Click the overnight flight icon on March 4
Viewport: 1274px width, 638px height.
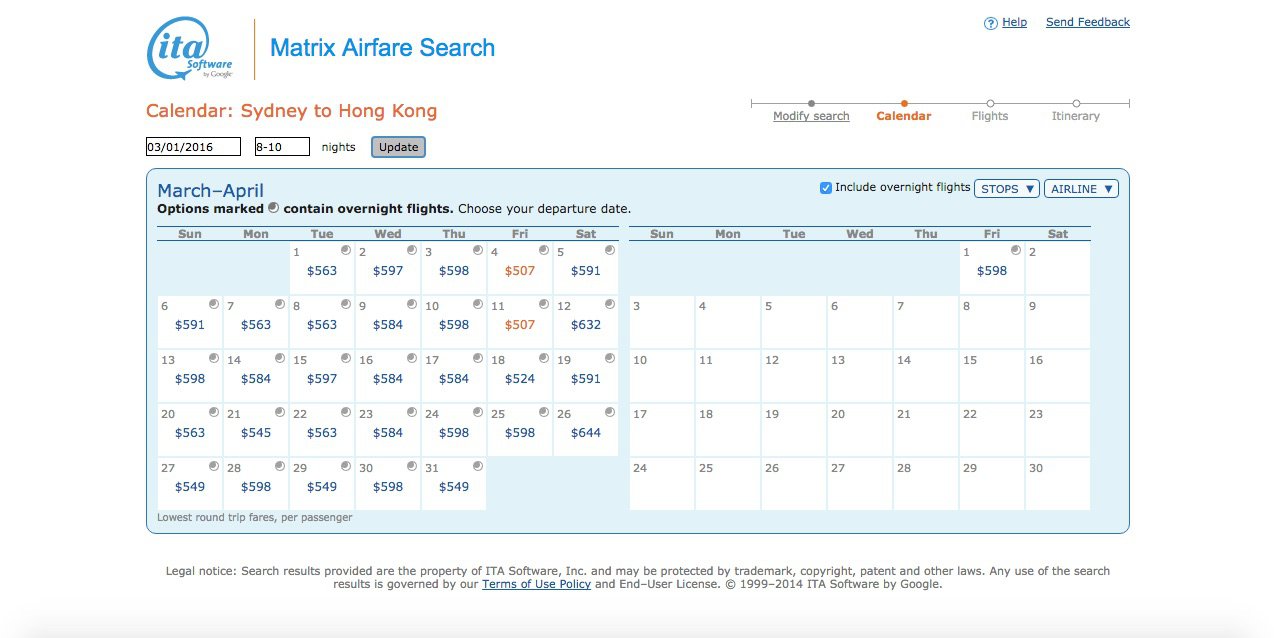[x=543, y=250]
